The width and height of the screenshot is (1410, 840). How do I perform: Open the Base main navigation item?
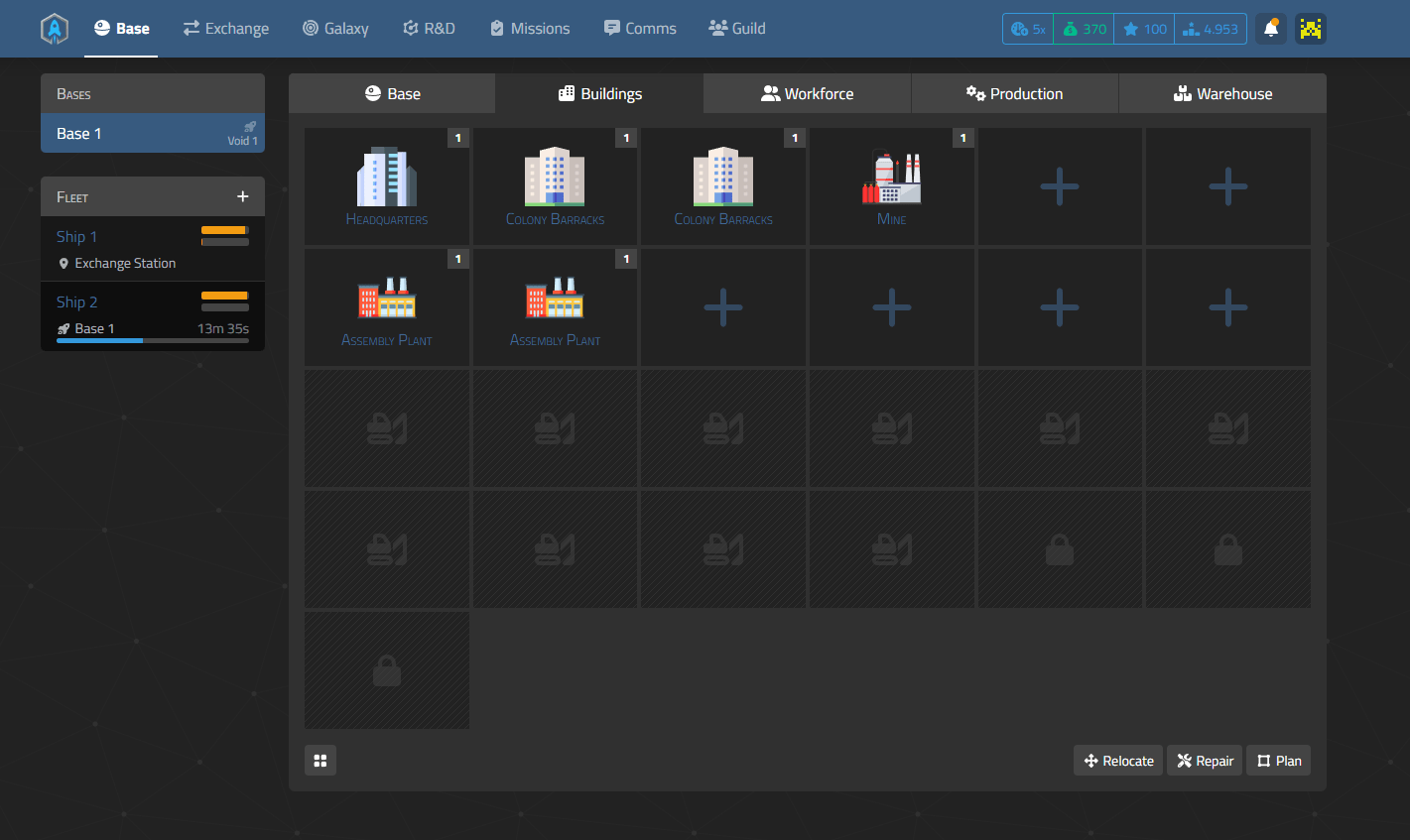point(122,29)
